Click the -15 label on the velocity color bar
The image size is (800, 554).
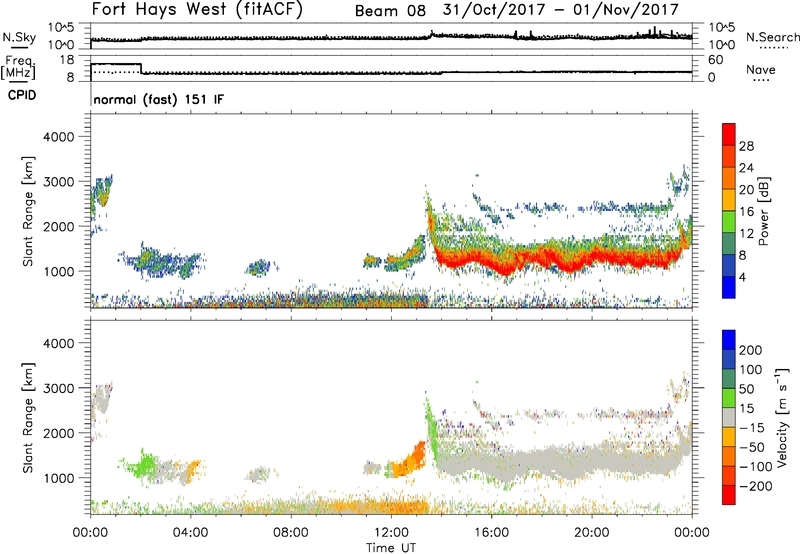click(752, 428)
